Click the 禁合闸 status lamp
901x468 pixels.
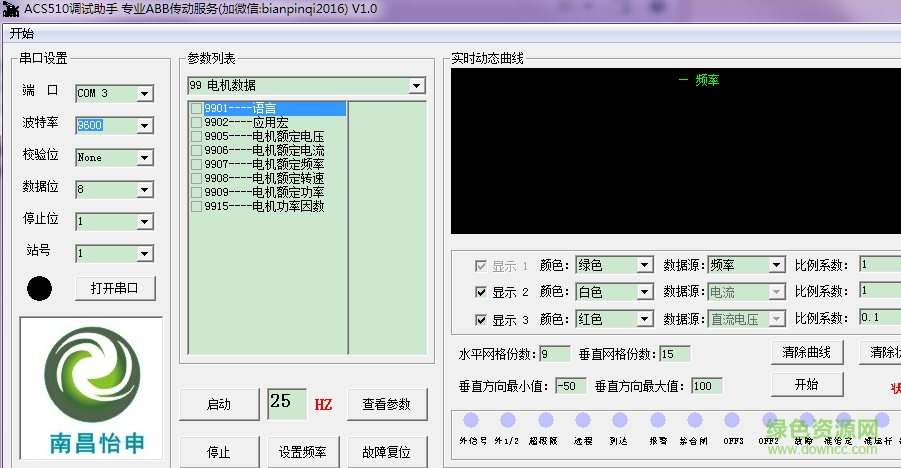695,420
